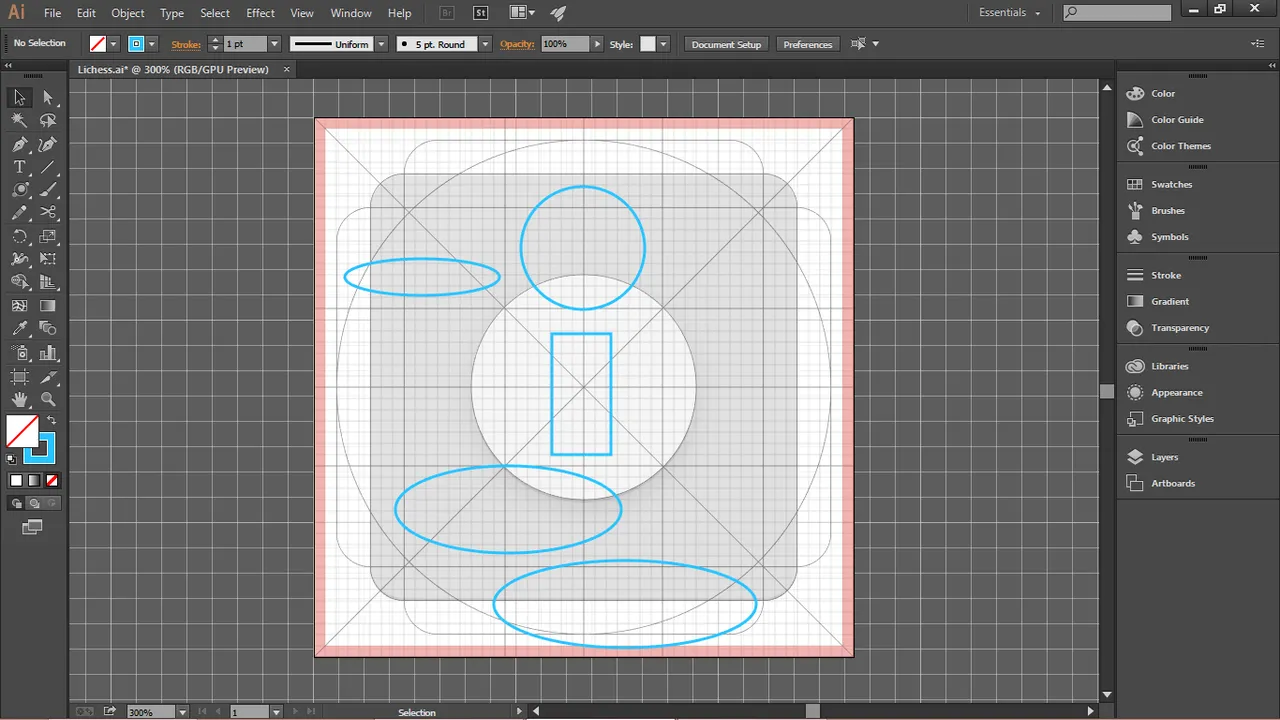
Task: Activate the Perspective Grid tool
Action: (48, 283)
